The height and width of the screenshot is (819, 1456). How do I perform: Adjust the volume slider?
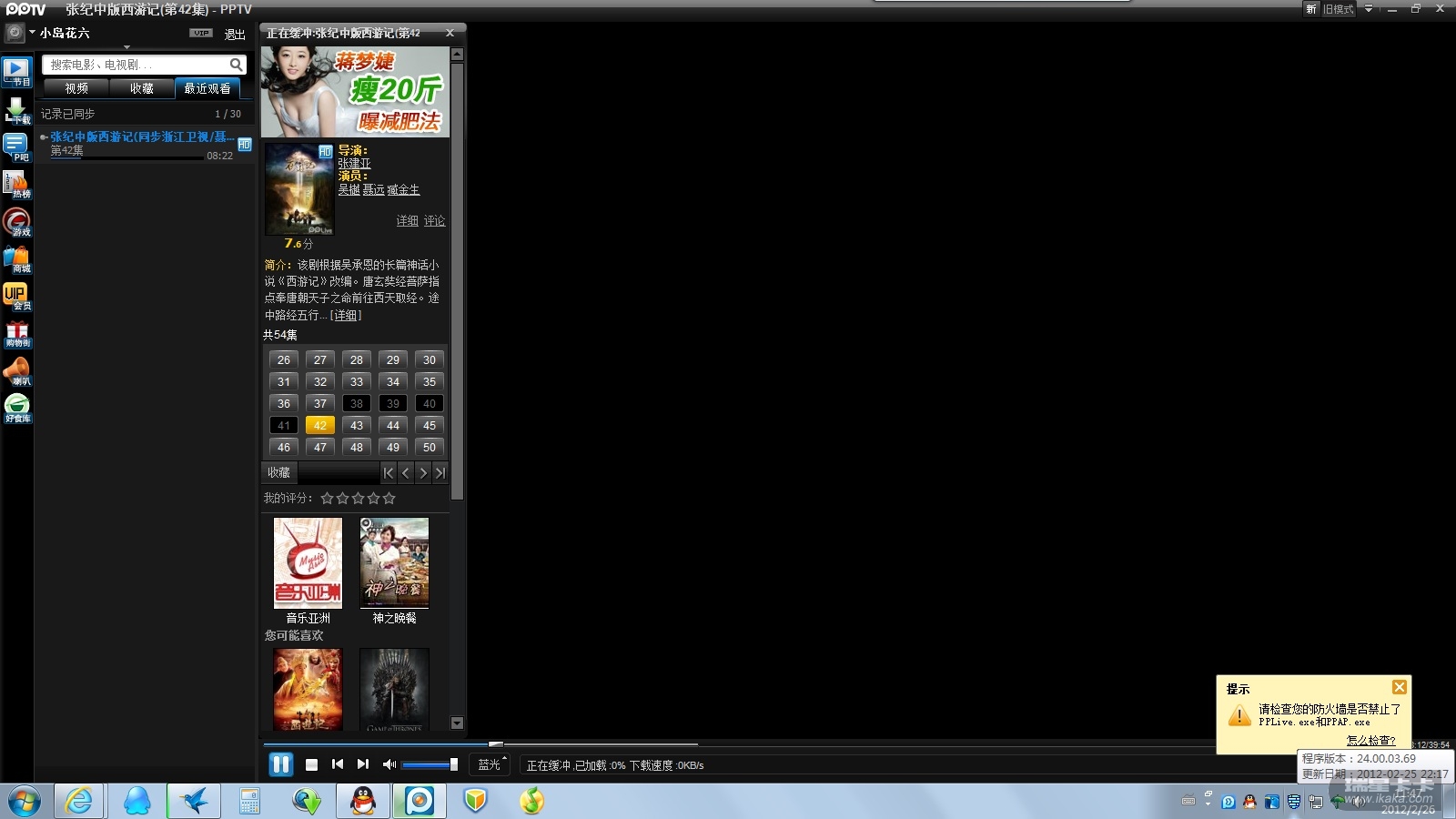430,764
